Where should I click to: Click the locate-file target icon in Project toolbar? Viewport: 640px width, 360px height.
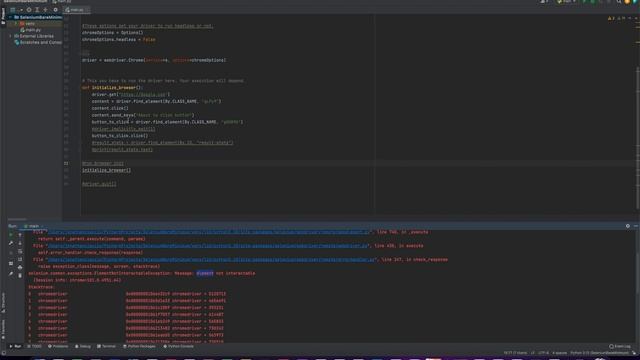[x=29, y=10]
